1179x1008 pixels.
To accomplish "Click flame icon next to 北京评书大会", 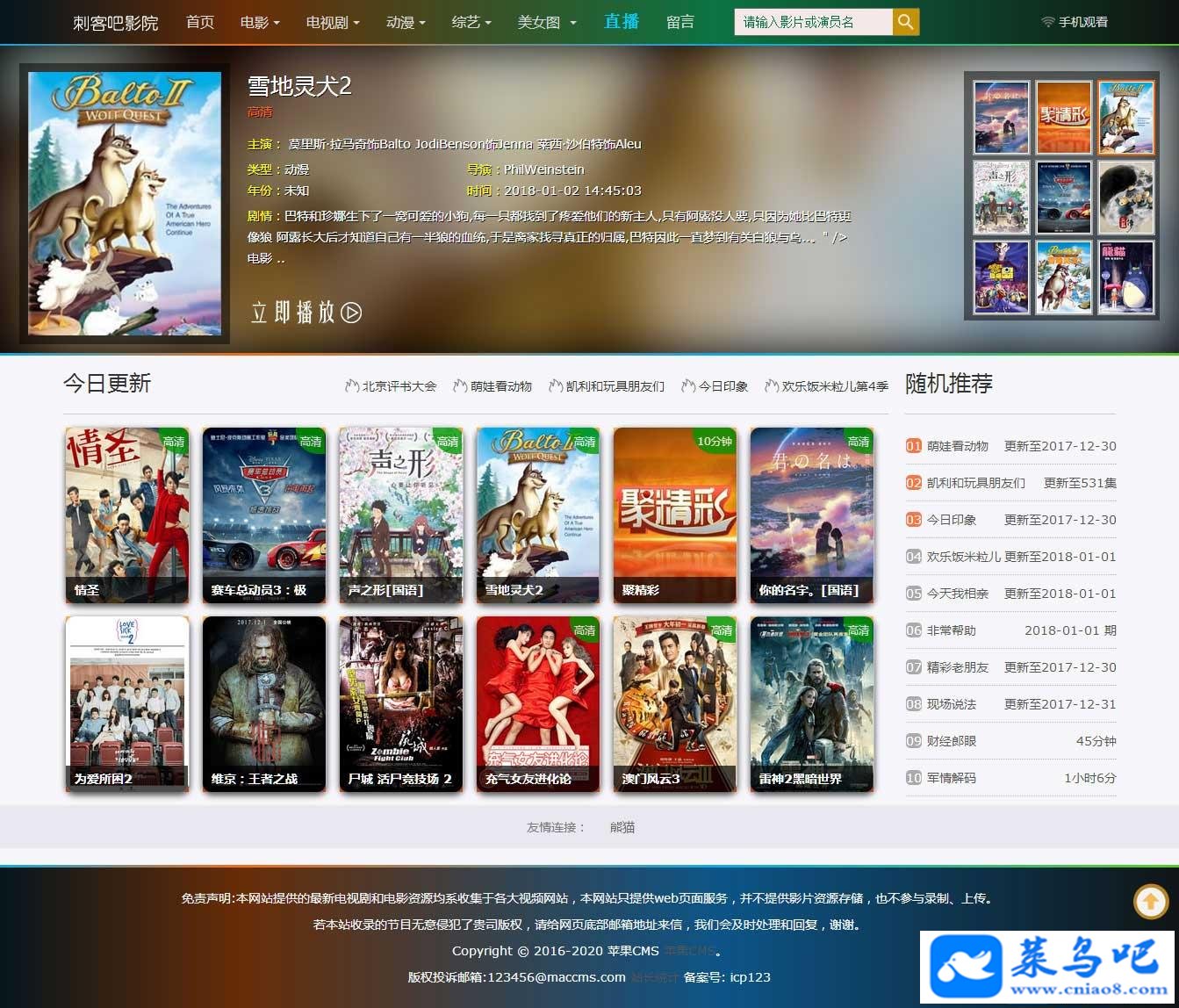I will click(352, 385).
